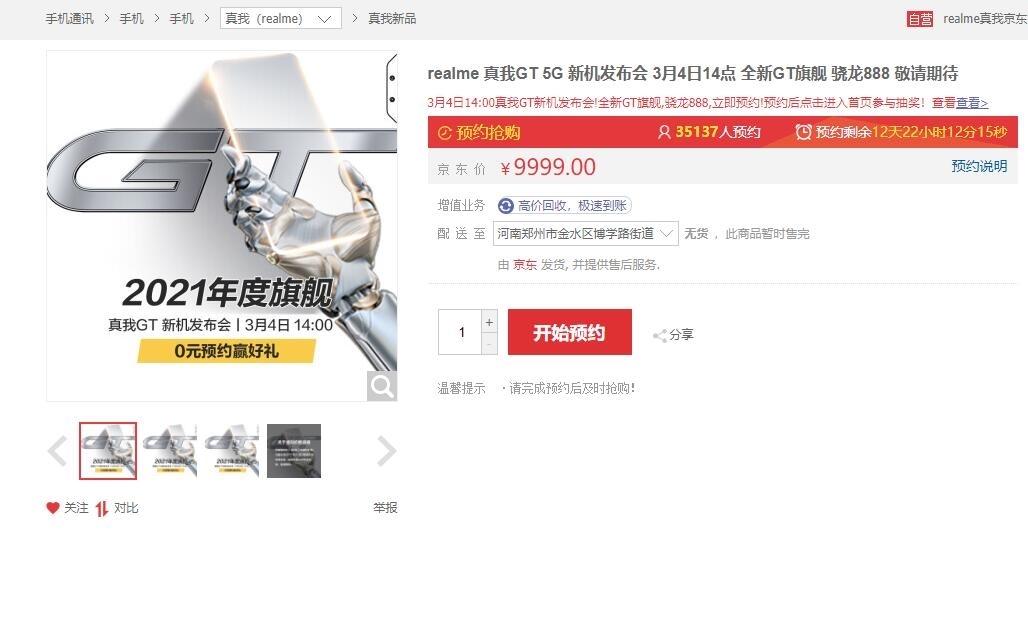The image size is (1028, 620).
Task: Expand delivery address 河南郑州市金水区 dropdown
Action: coord(585,233)
